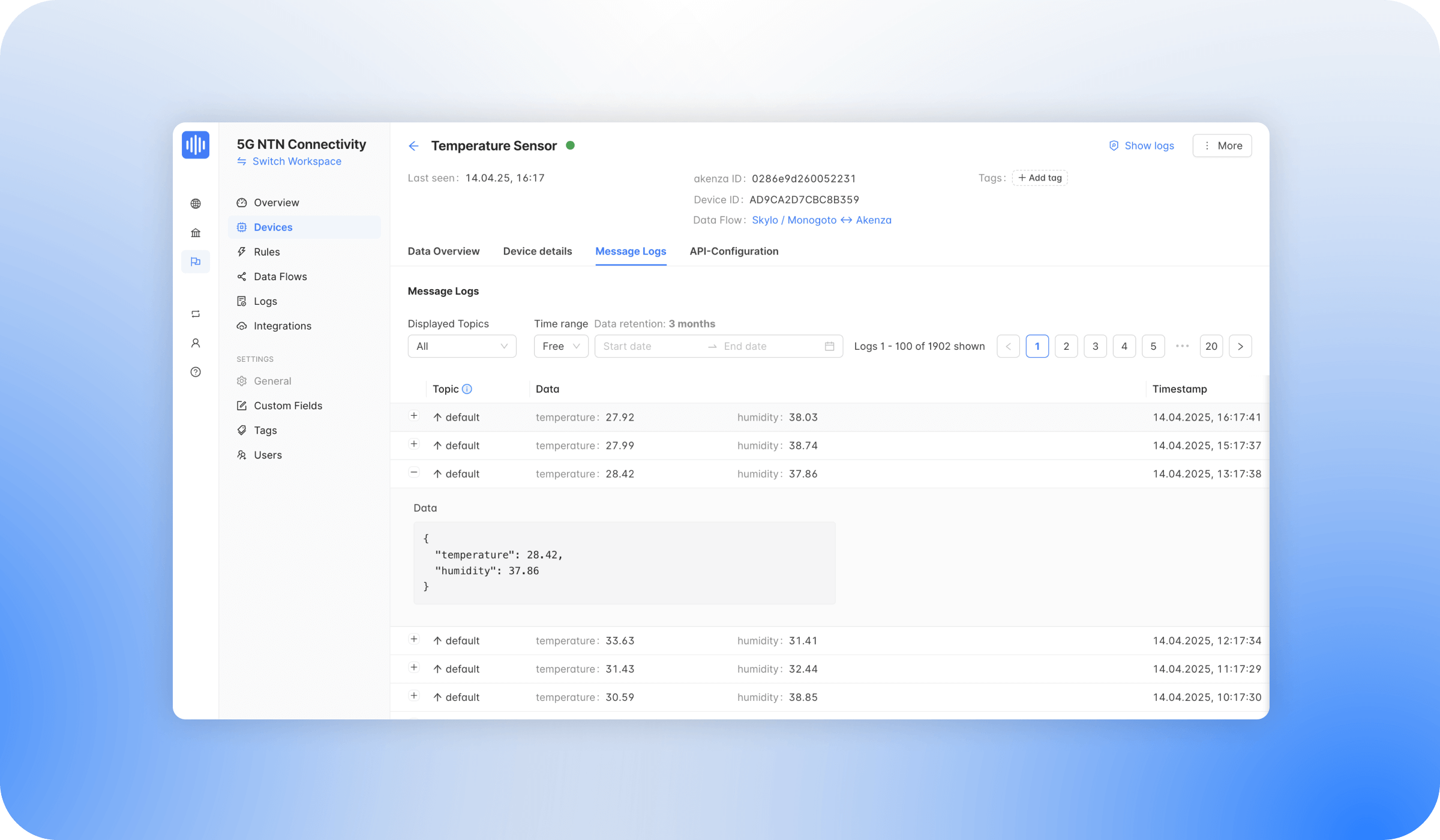Click Switch Workspace link

[289, 161]
